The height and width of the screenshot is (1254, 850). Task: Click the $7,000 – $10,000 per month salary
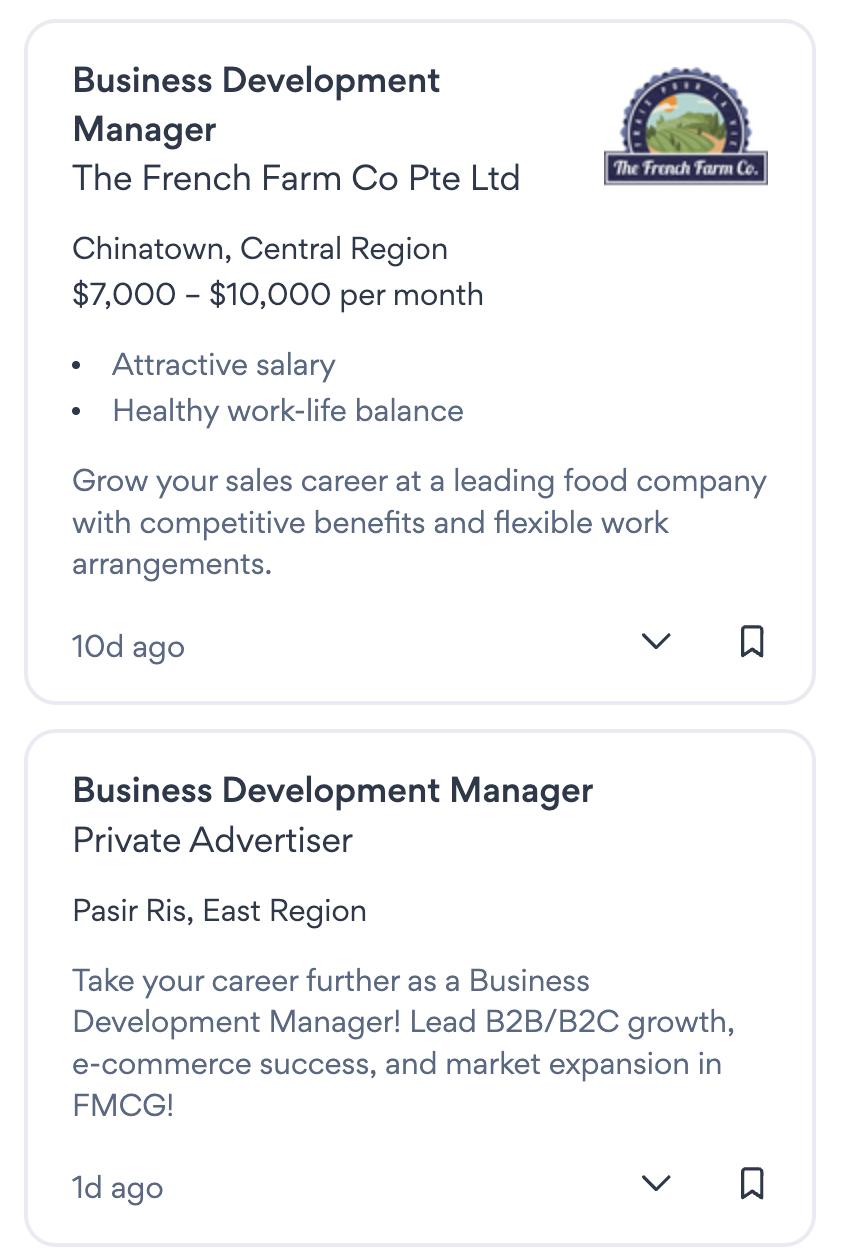point(278,295)
